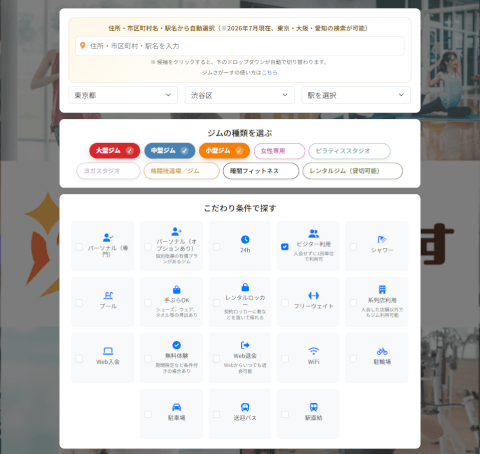Click the pool swimmer icon
This screenshot has width=480, height=454.
(108, 295)
